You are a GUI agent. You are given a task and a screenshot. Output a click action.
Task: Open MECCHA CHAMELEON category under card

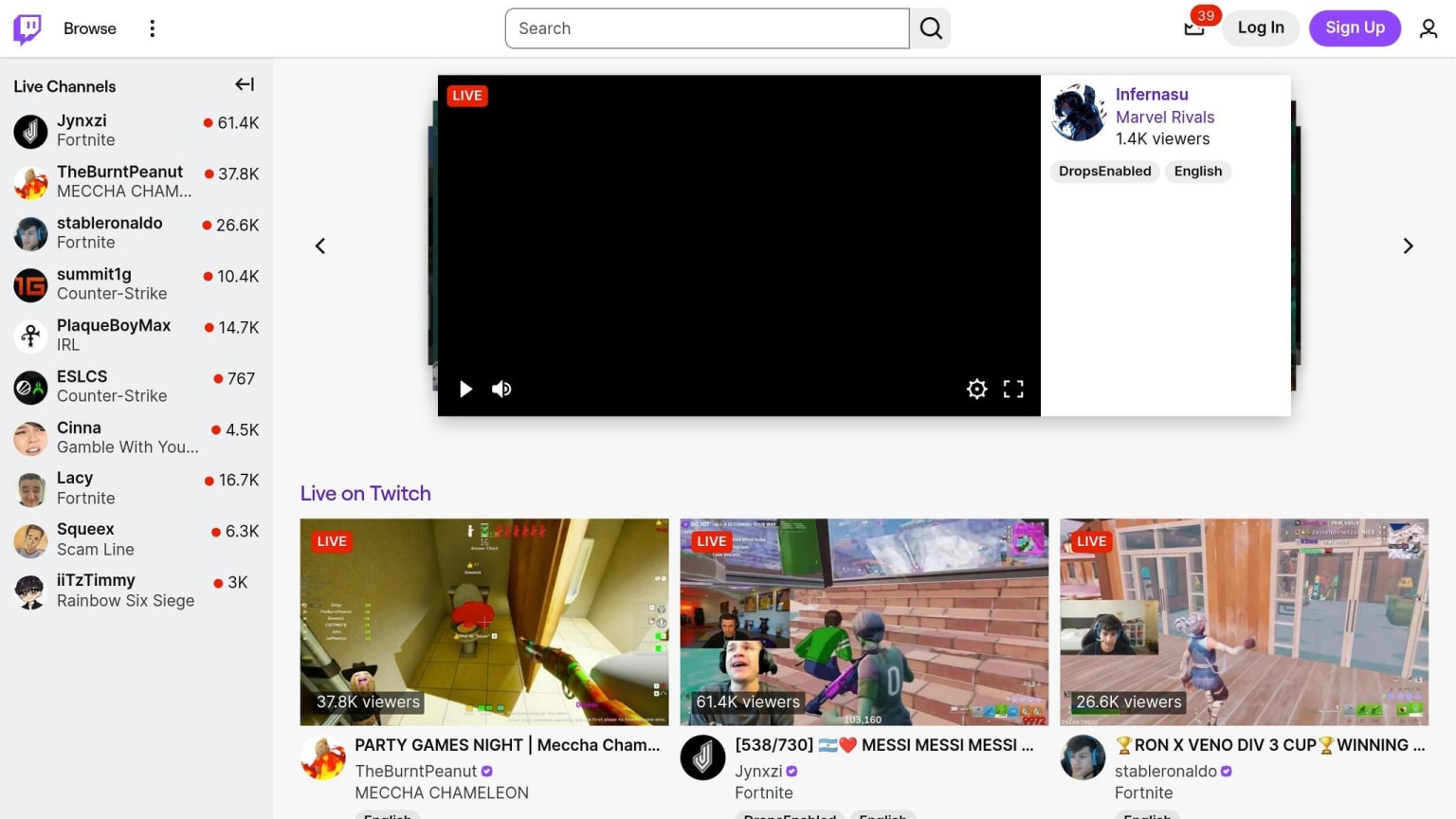coord(442,793)
